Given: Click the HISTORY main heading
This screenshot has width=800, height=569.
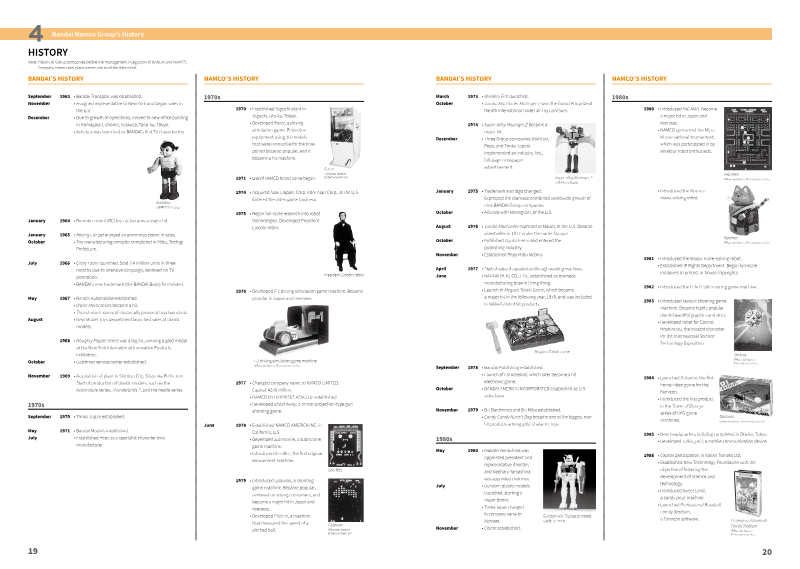Looking at the screenshot, I should [48, 52].
